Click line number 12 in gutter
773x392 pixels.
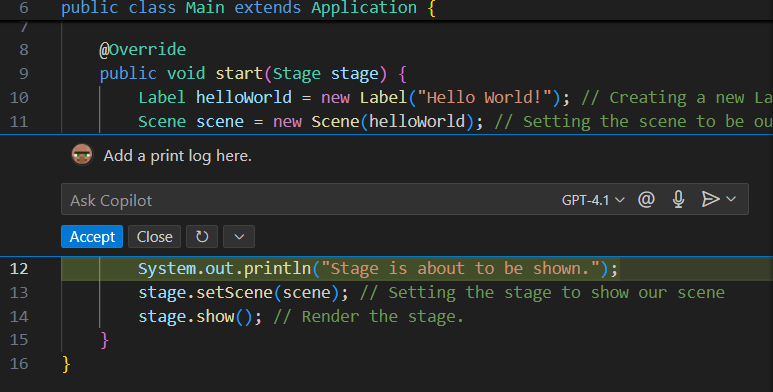click(19, 269)
